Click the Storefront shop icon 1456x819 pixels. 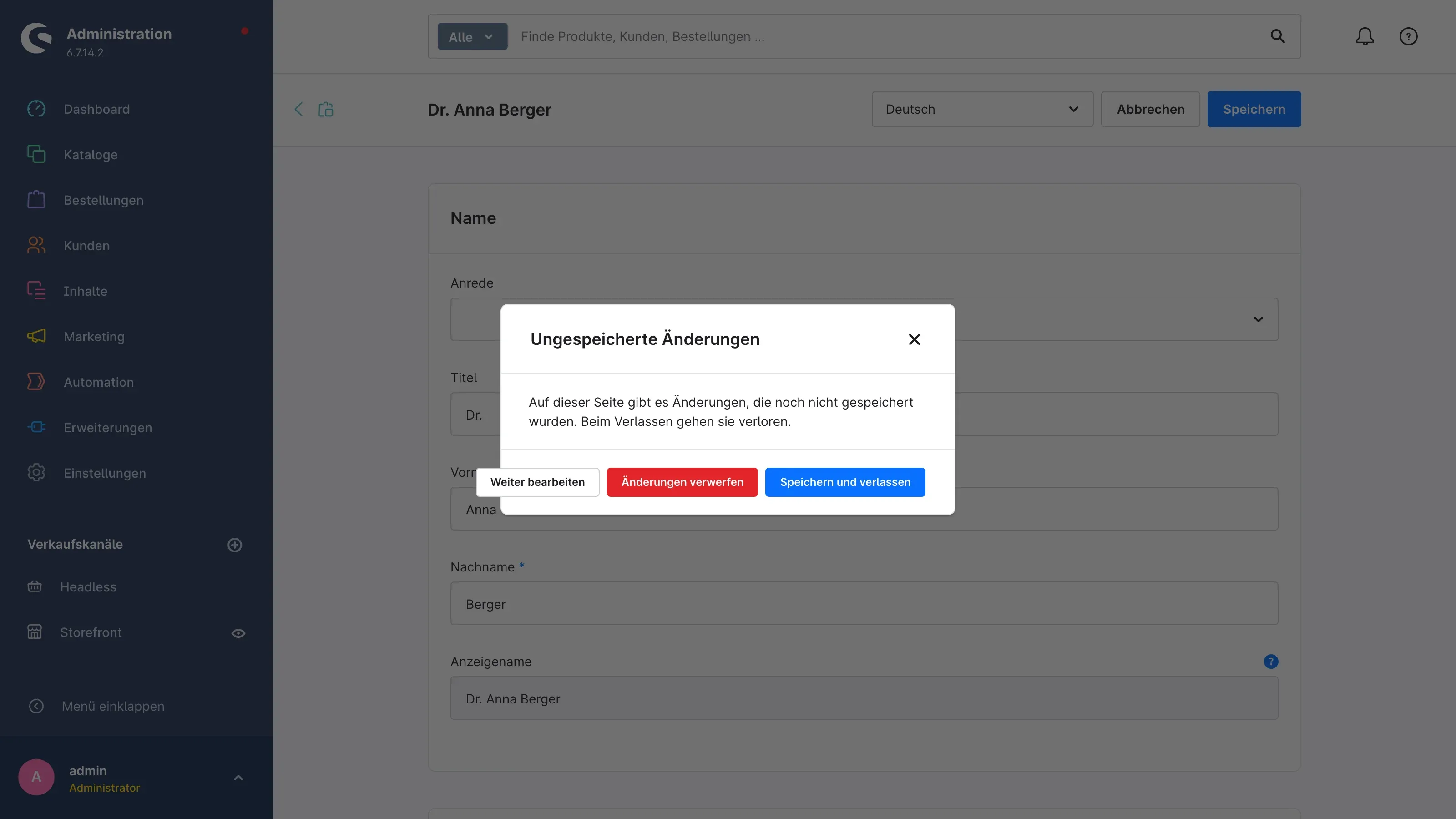(35, 632)
